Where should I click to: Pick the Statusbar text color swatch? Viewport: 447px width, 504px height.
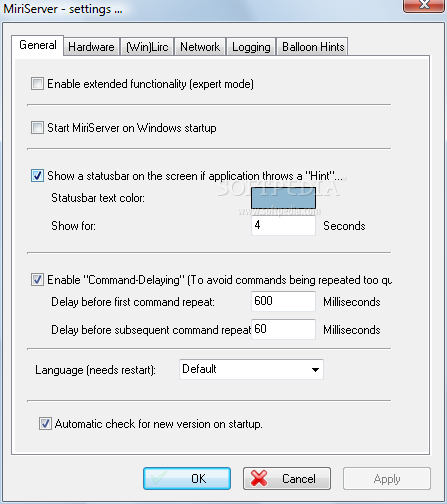tap(283, 198)
